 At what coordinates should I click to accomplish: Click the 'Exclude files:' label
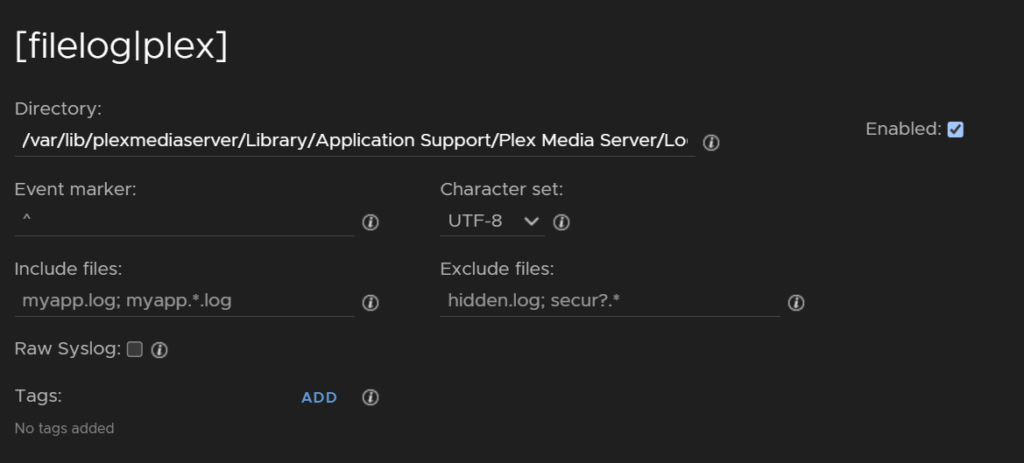(x=497, y=269)
